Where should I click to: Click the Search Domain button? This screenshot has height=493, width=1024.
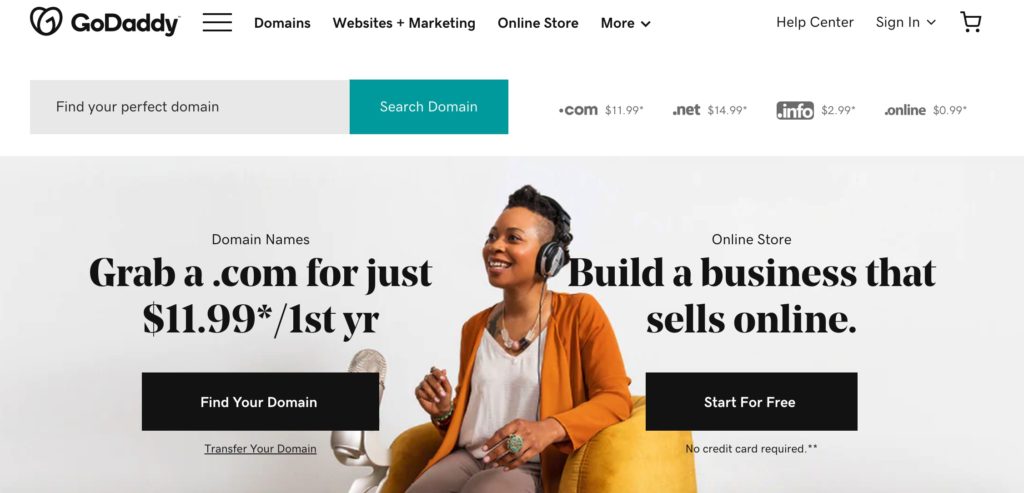coord(428,106)
